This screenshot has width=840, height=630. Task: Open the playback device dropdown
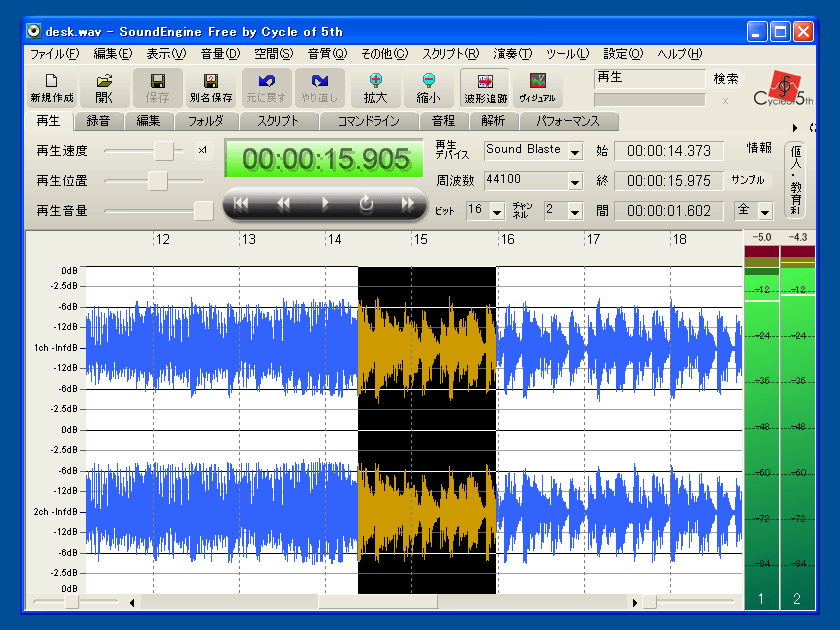coord(575,152)
